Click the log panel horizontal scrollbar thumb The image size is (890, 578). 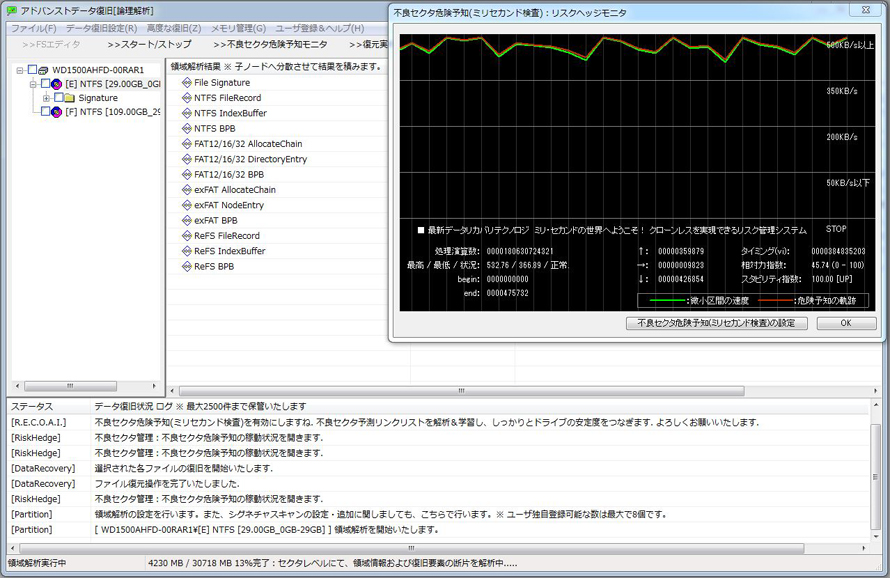point(412,548)
